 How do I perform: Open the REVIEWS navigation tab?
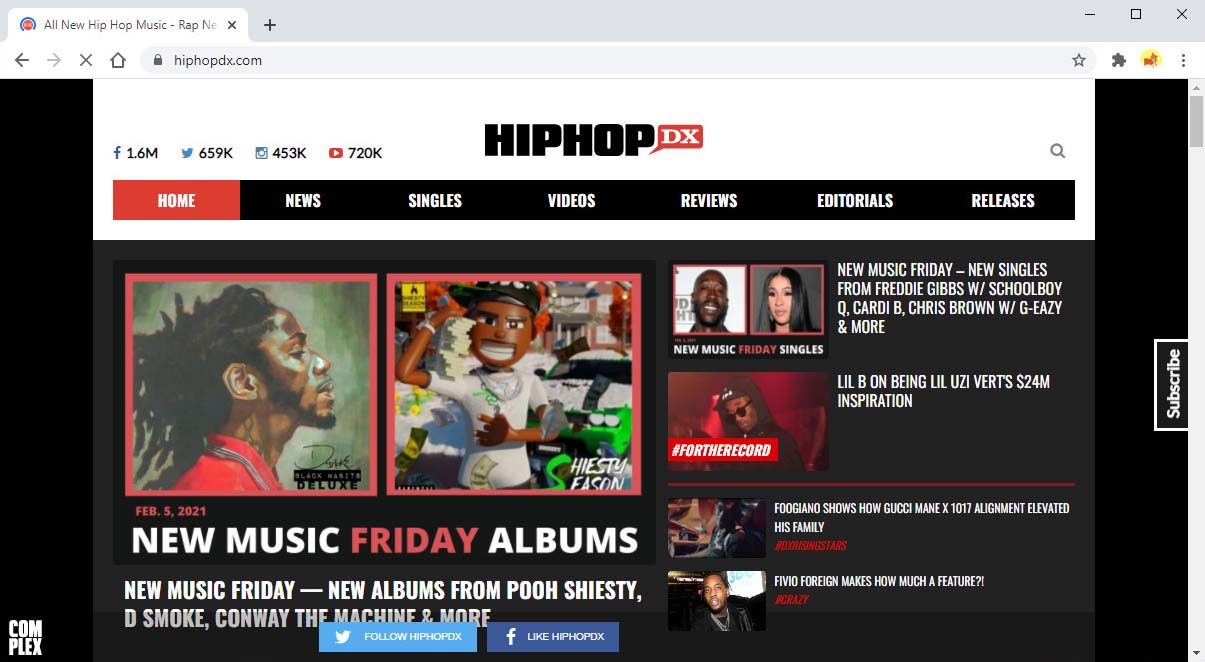709,200
